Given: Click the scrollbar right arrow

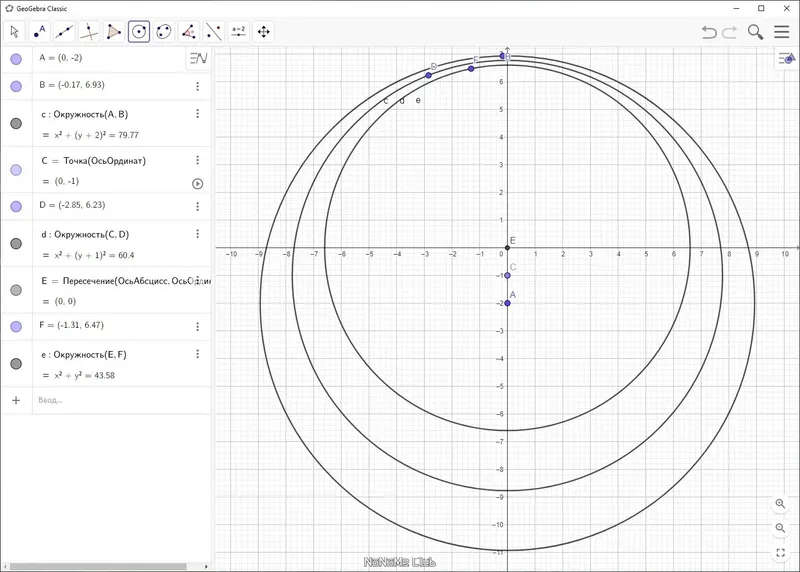Looking at the screenshot, I should [x=206, y=566].
